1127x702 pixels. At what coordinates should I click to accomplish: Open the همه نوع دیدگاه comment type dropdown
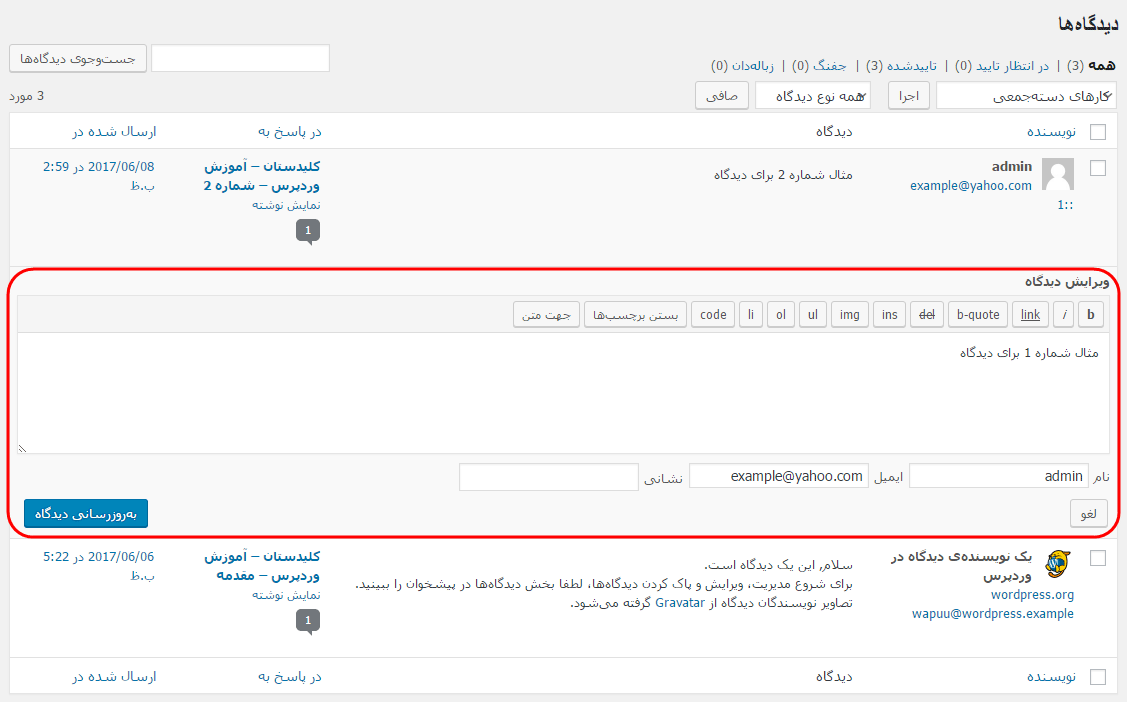point(812,96)
